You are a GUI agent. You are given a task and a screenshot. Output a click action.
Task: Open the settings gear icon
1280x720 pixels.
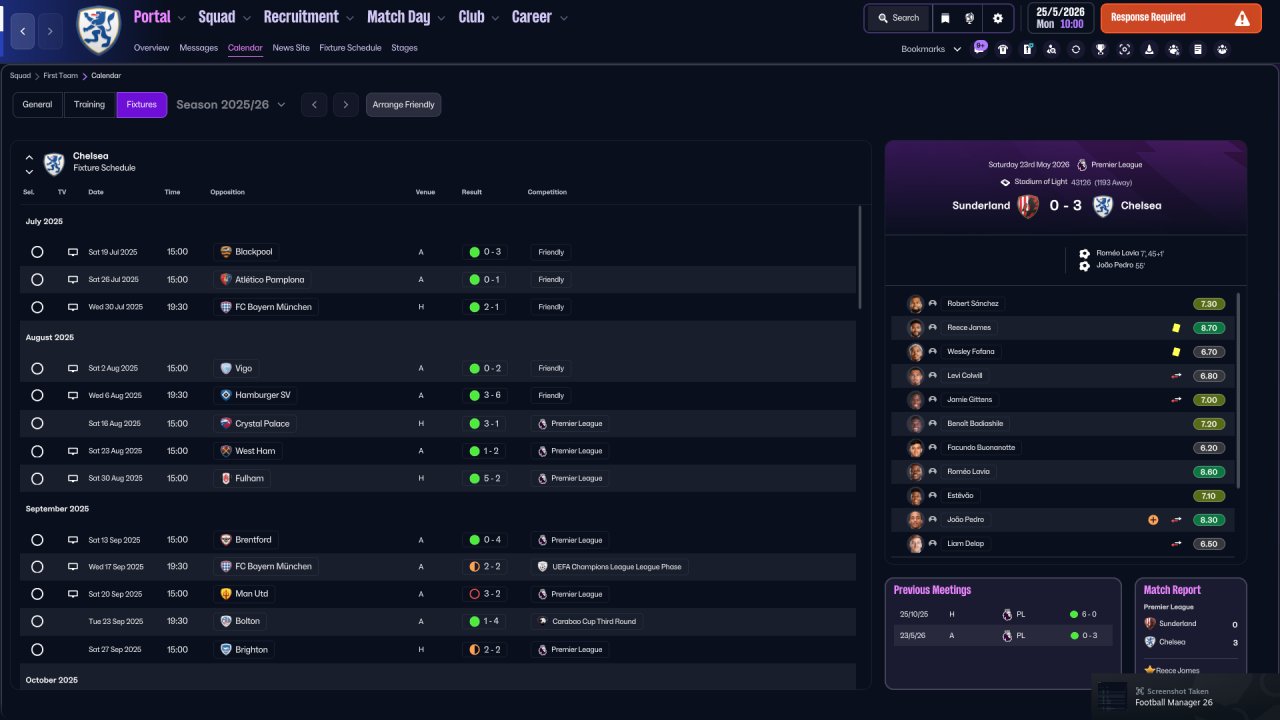[x=997, y=18]
